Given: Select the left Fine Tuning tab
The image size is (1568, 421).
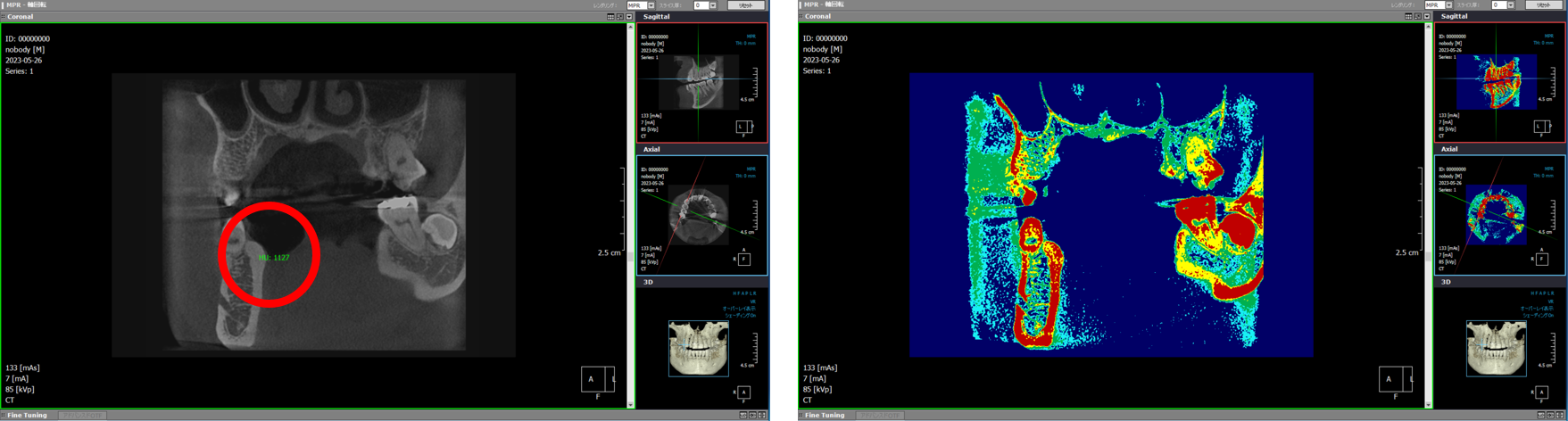Looking at the screenshot, I should coord(27,416).
